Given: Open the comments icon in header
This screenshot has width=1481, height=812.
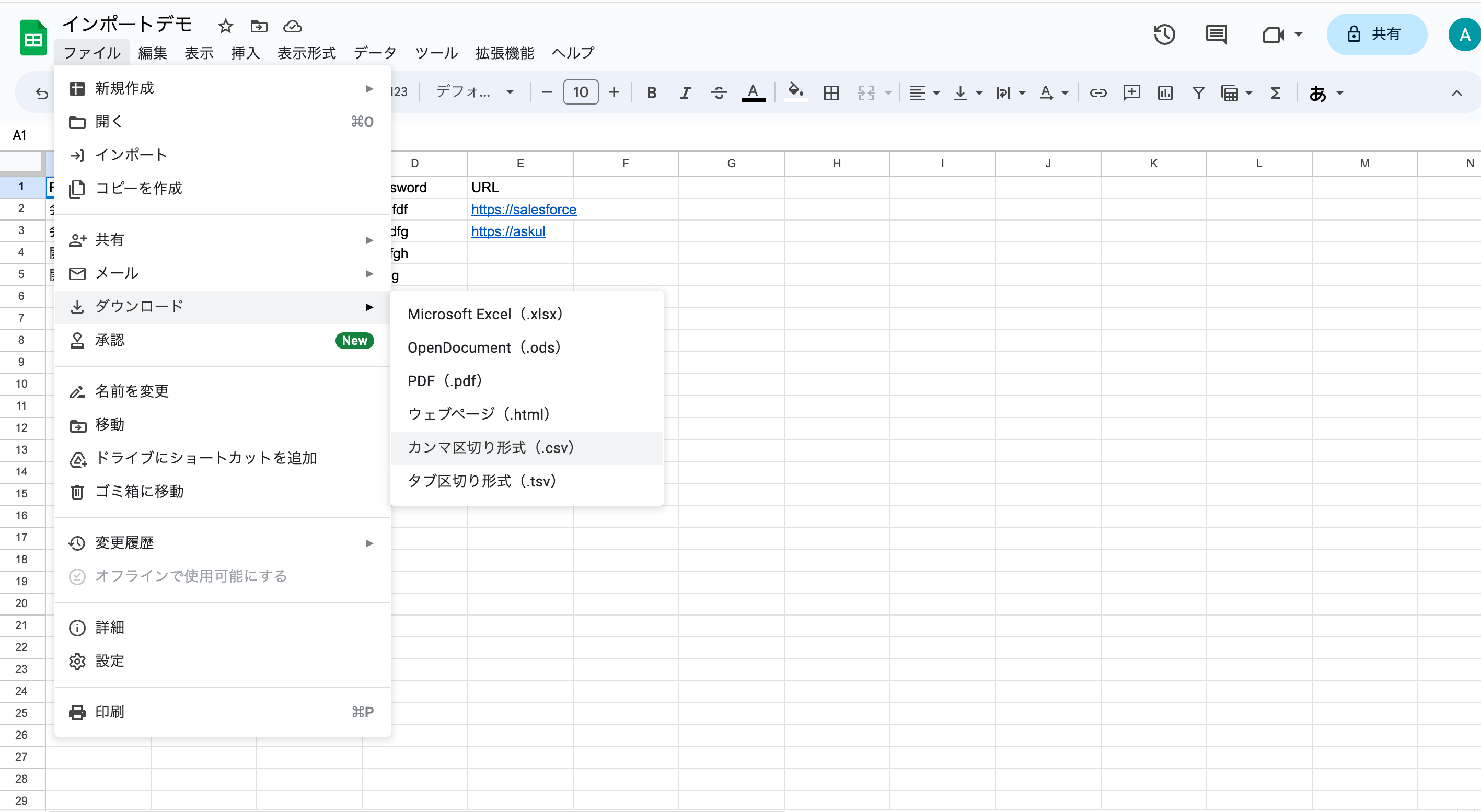Looking at the screenshot, I should 1216,34.
